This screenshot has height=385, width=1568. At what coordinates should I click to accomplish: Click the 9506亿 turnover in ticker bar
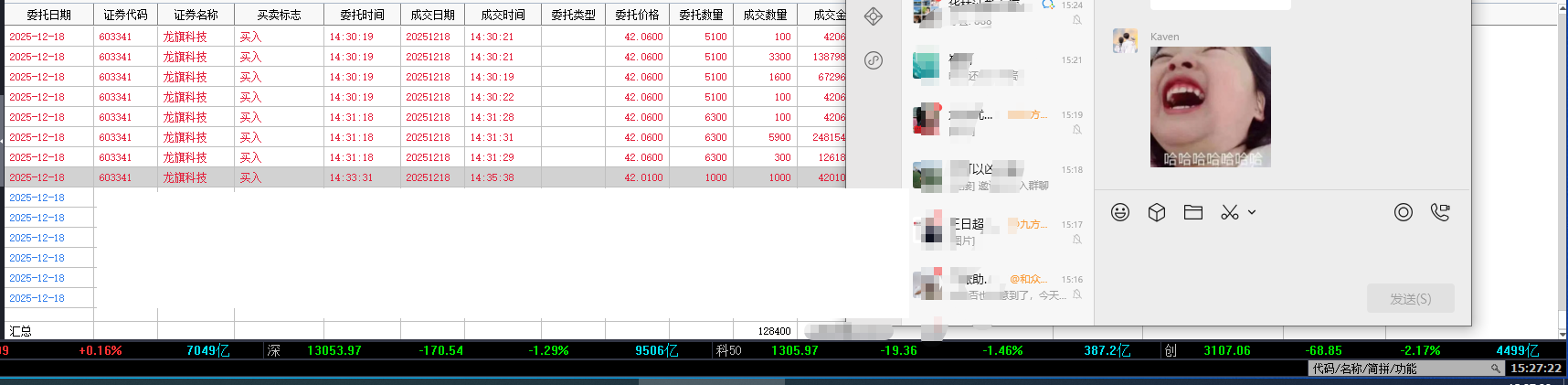(x=657, y=350)
